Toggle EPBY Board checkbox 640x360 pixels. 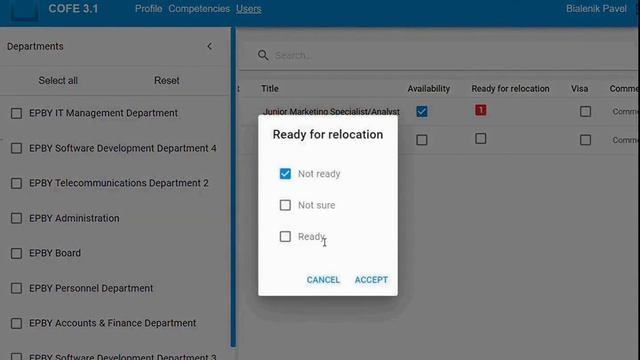16,253
